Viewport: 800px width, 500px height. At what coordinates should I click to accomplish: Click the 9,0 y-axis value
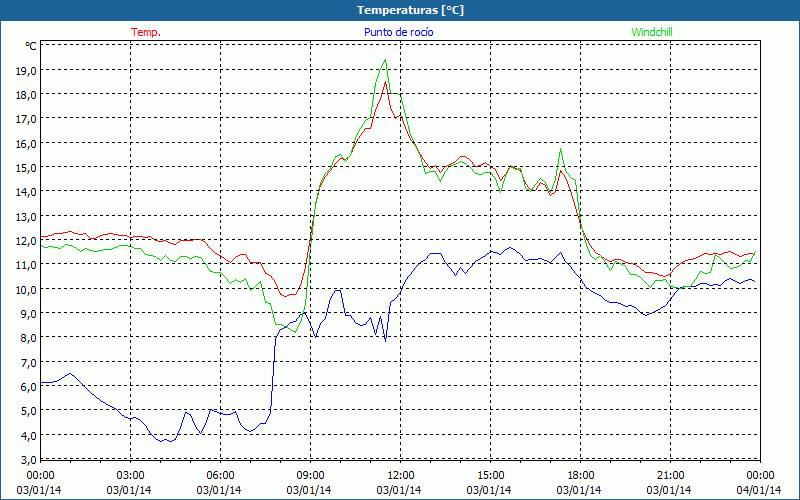click(x=29, y=313)
